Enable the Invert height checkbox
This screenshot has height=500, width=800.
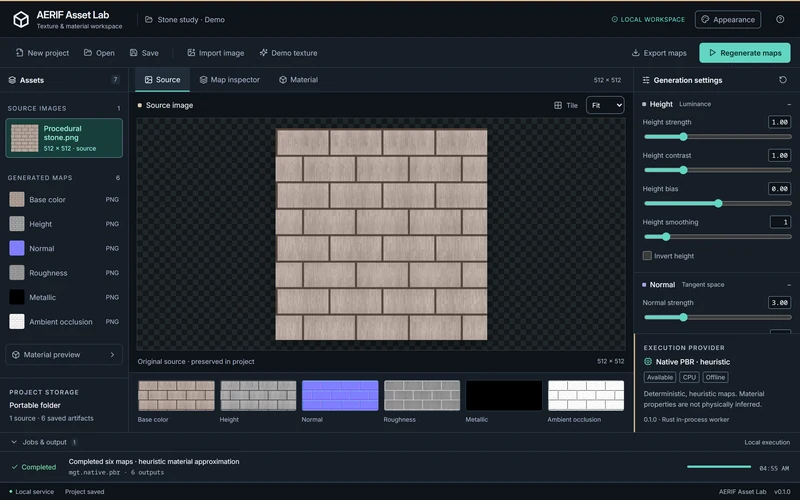coord(647,256)
